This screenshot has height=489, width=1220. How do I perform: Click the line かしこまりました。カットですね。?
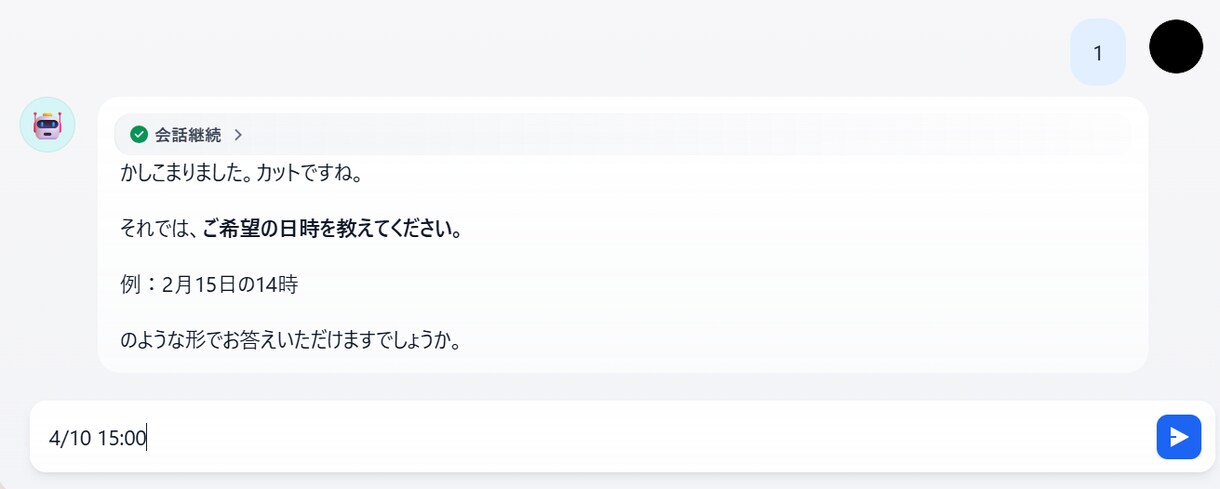tap(240, 173)
